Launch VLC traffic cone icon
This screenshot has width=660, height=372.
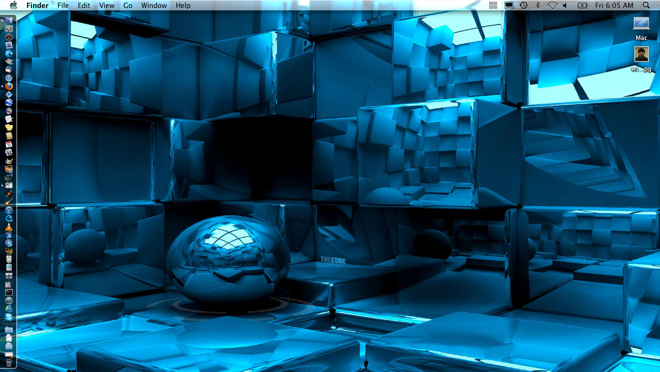click(9, 227)
